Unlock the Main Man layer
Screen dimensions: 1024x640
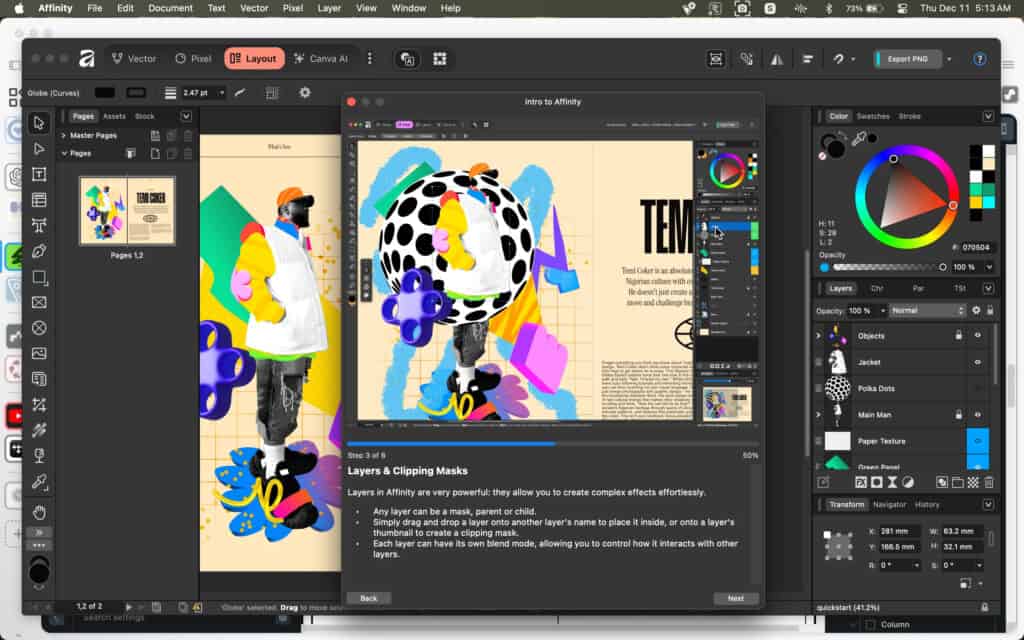click(x=958, y=414)
